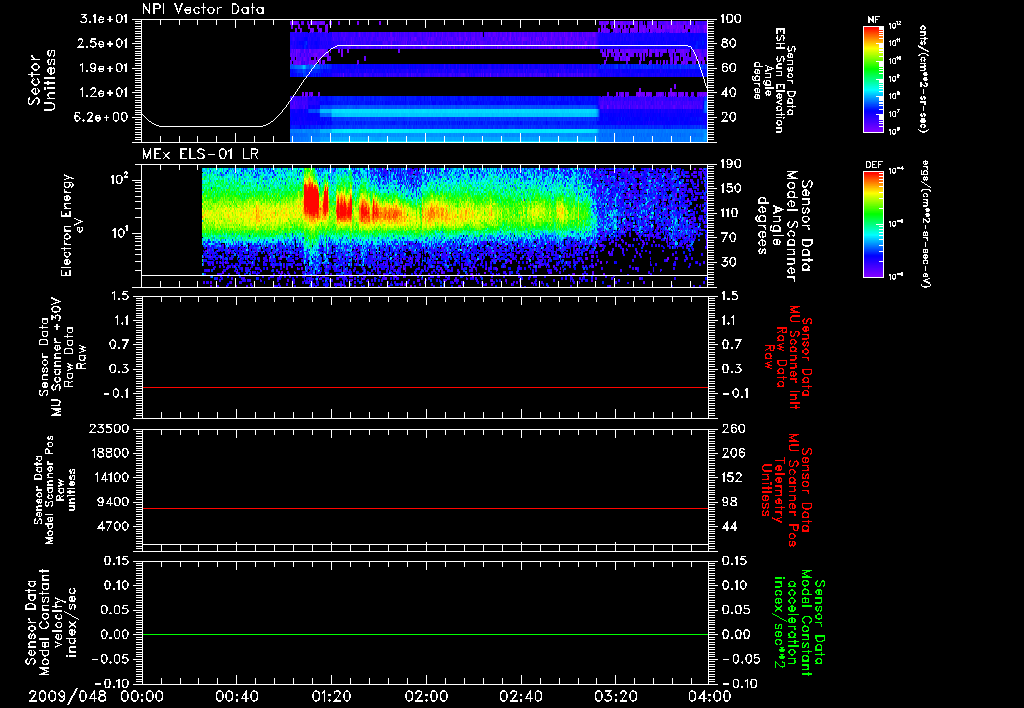Click the Model Scanner Pos Raw axis label
This screenshot has height=708, width=1024.
coord(55,490)
